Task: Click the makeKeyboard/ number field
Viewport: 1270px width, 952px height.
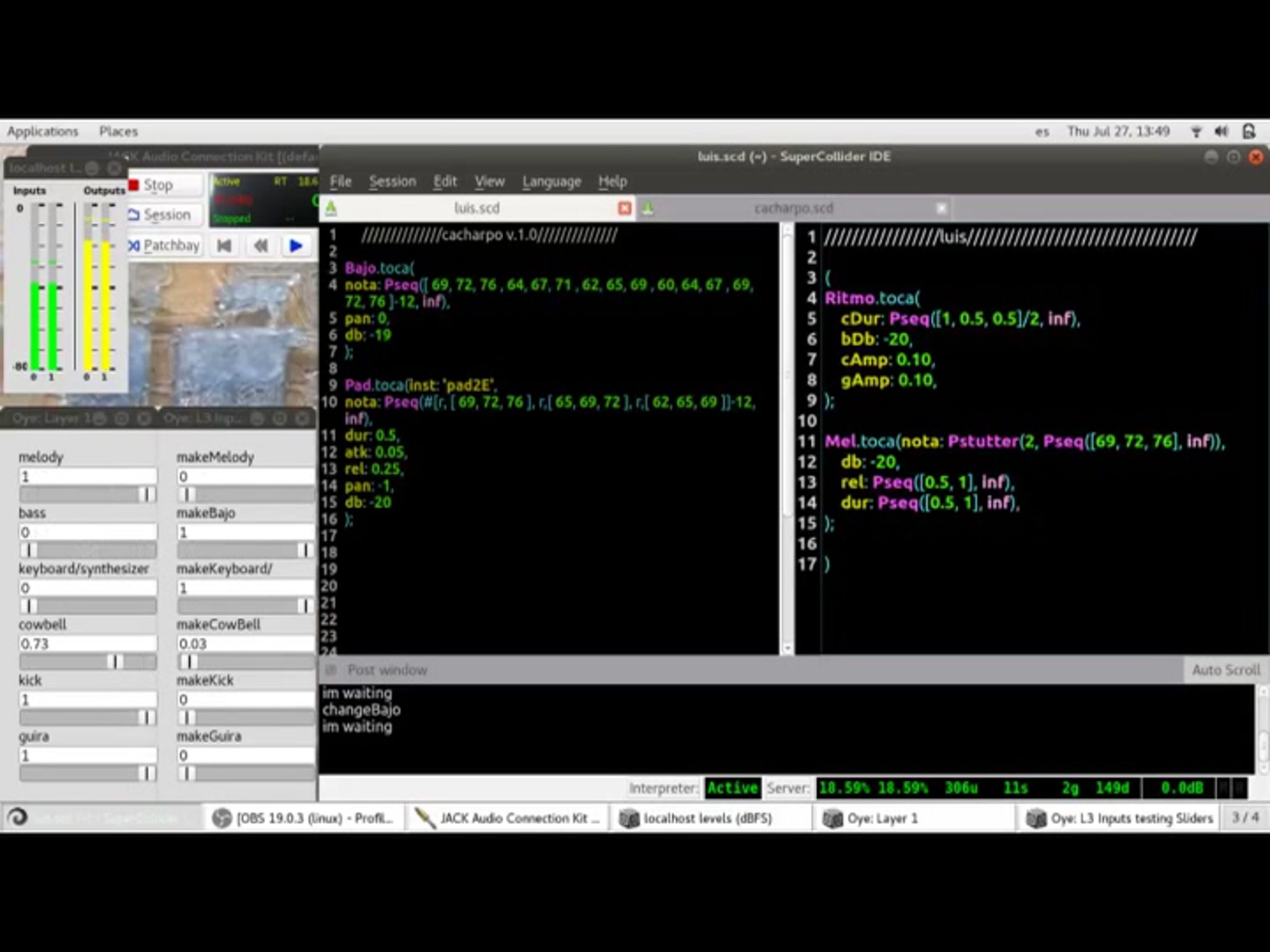Action: [246, 588]
